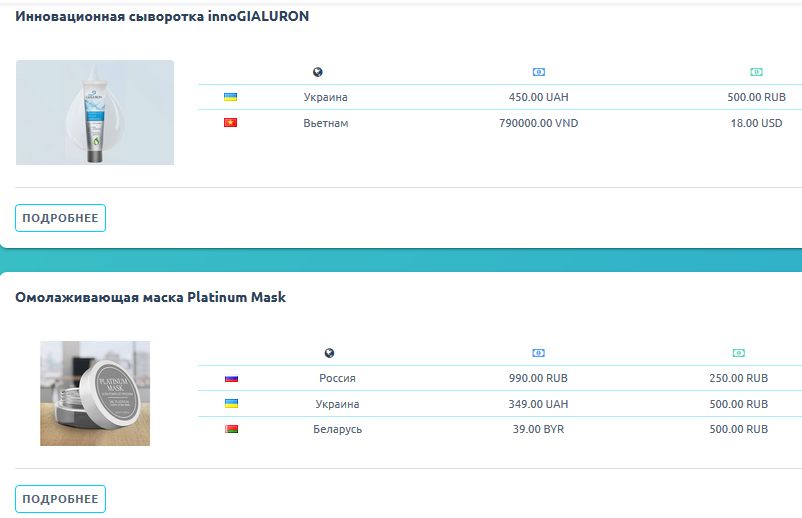Click the Ukraine flag in Platinum Mask table
This screenshot has height=518, width=802.
point(232,403)
